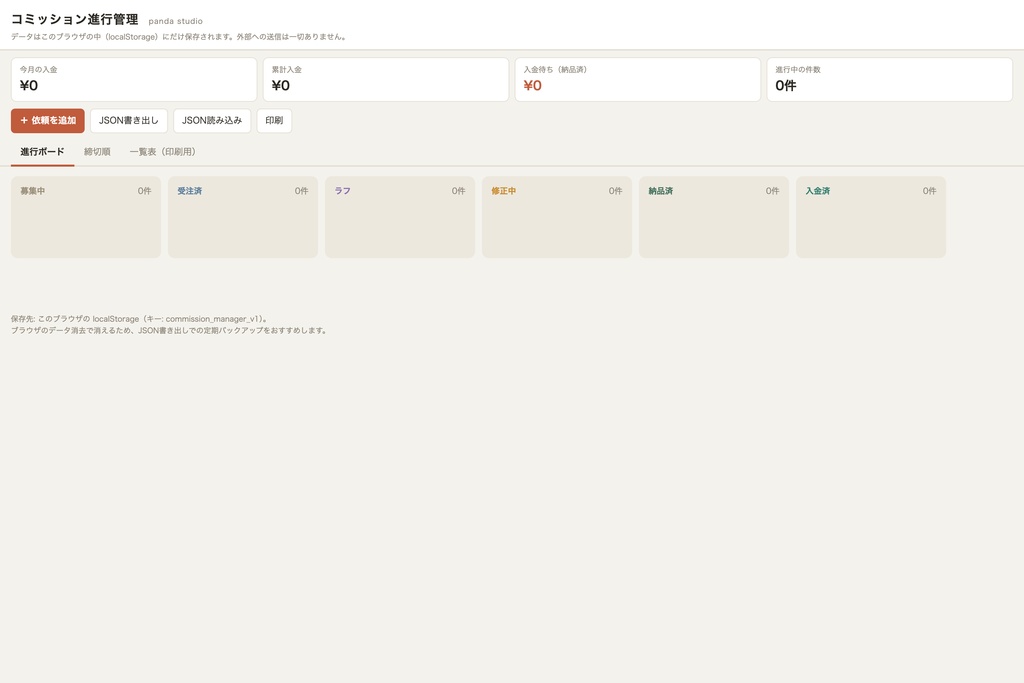Screen dimensions: 1024x683
Task: Click the 印刷 print button
Action: point(274,121)
